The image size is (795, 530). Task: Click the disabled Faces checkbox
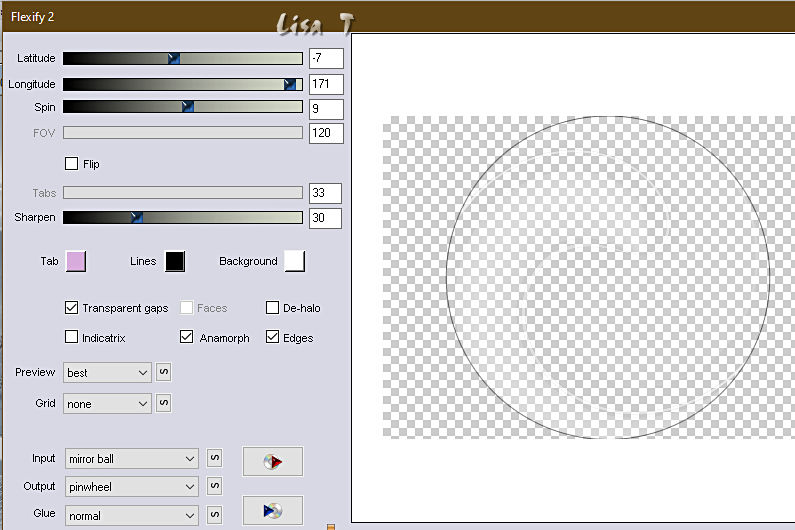pos(187,308)
